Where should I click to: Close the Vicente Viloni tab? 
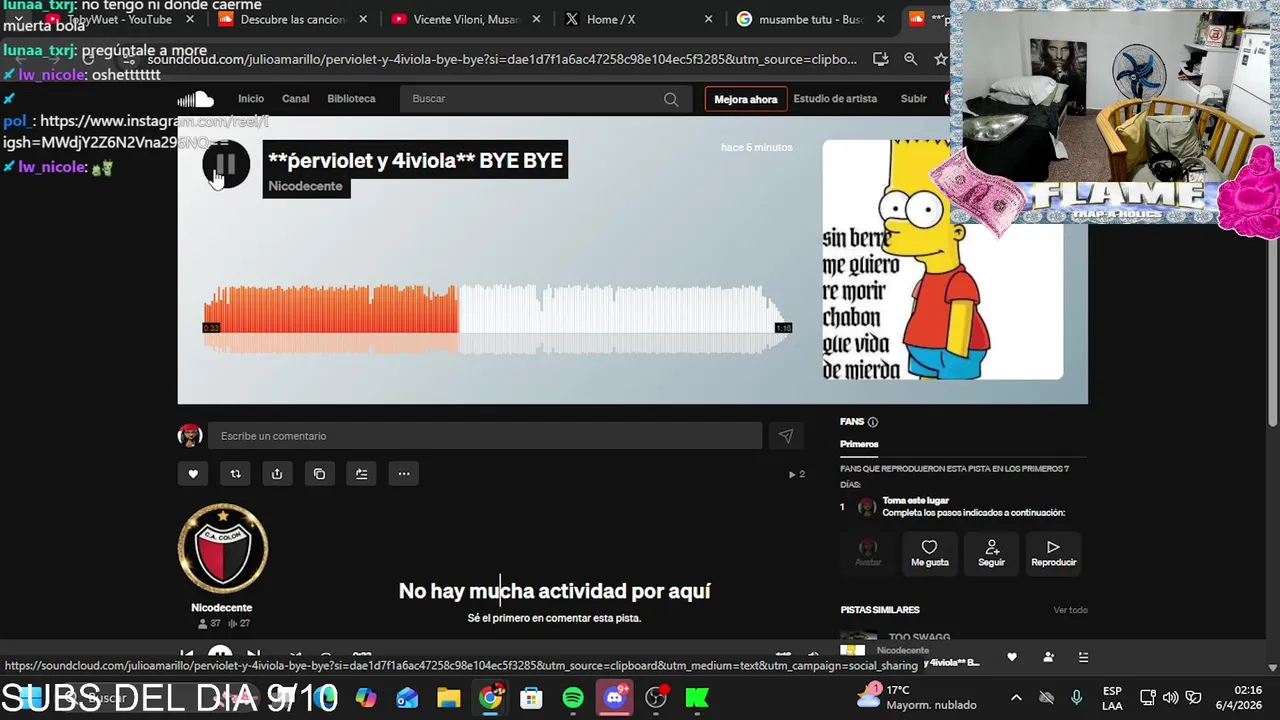[x=536, y=19]
